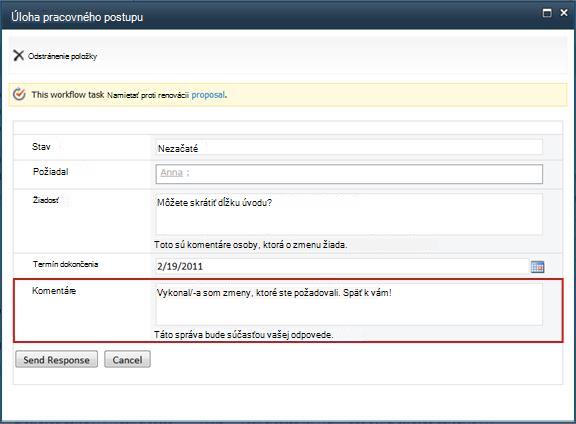Viewport: 576px width, 424px height.
Task: Click the Stav label
Action: 41,147
